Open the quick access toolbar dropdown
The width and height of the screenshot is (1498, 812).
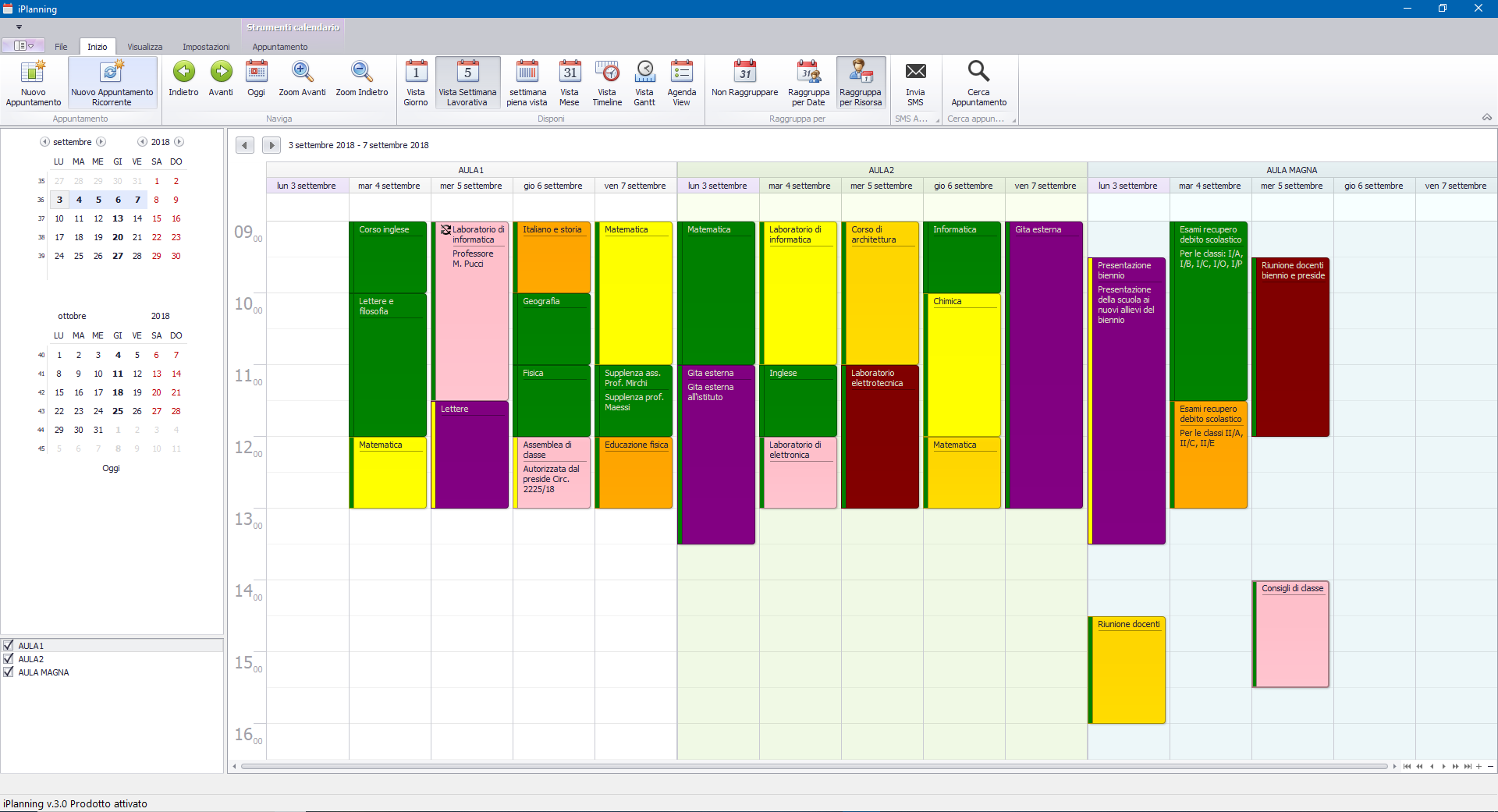click(19, 27)
